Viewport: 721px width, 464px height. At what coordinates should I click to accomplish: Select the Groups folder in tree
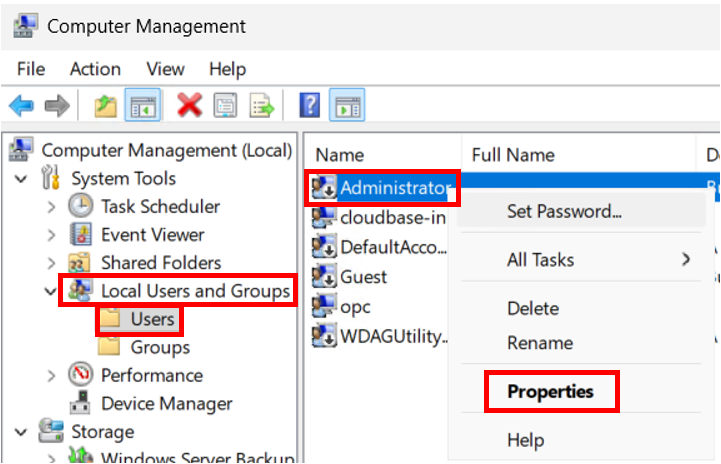159,347
